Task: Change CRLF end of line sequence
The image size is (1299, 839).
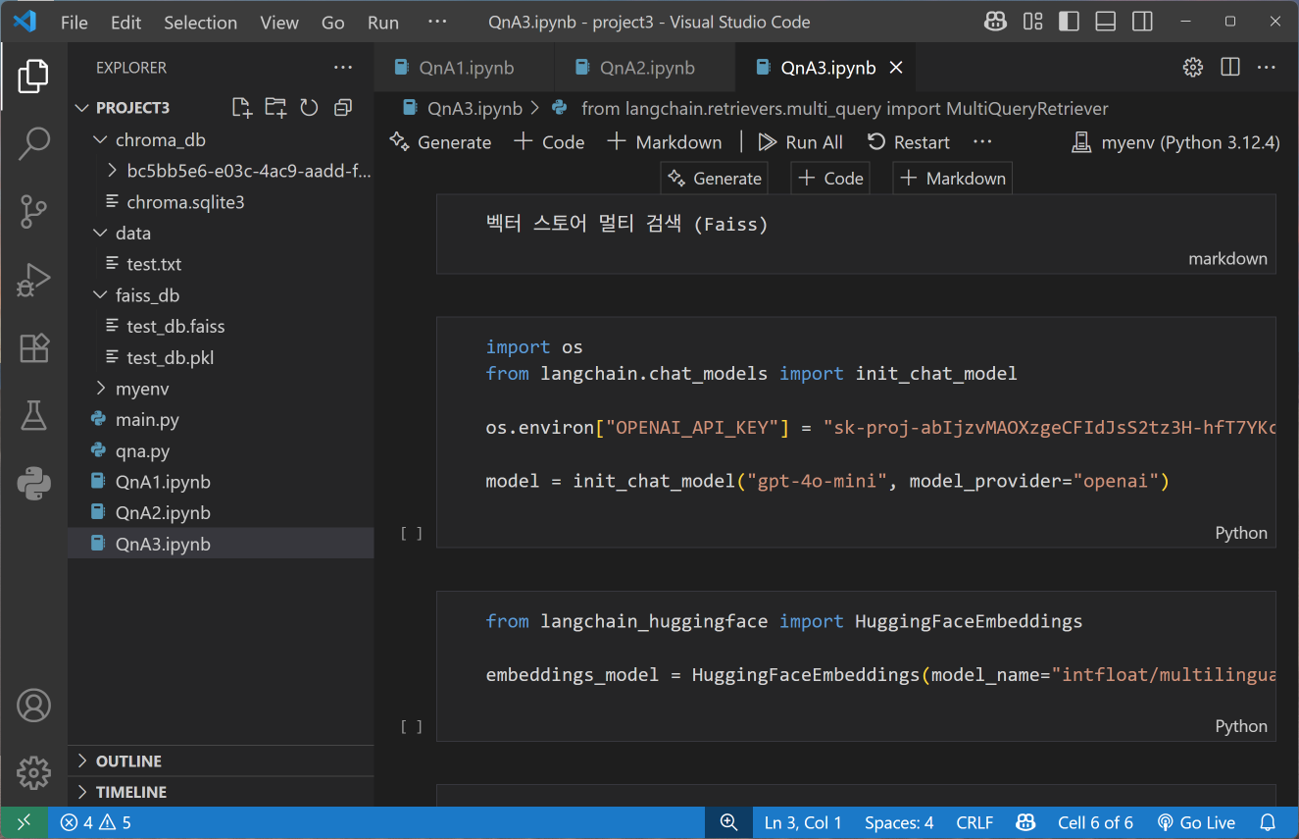Action: click(974, 823)
